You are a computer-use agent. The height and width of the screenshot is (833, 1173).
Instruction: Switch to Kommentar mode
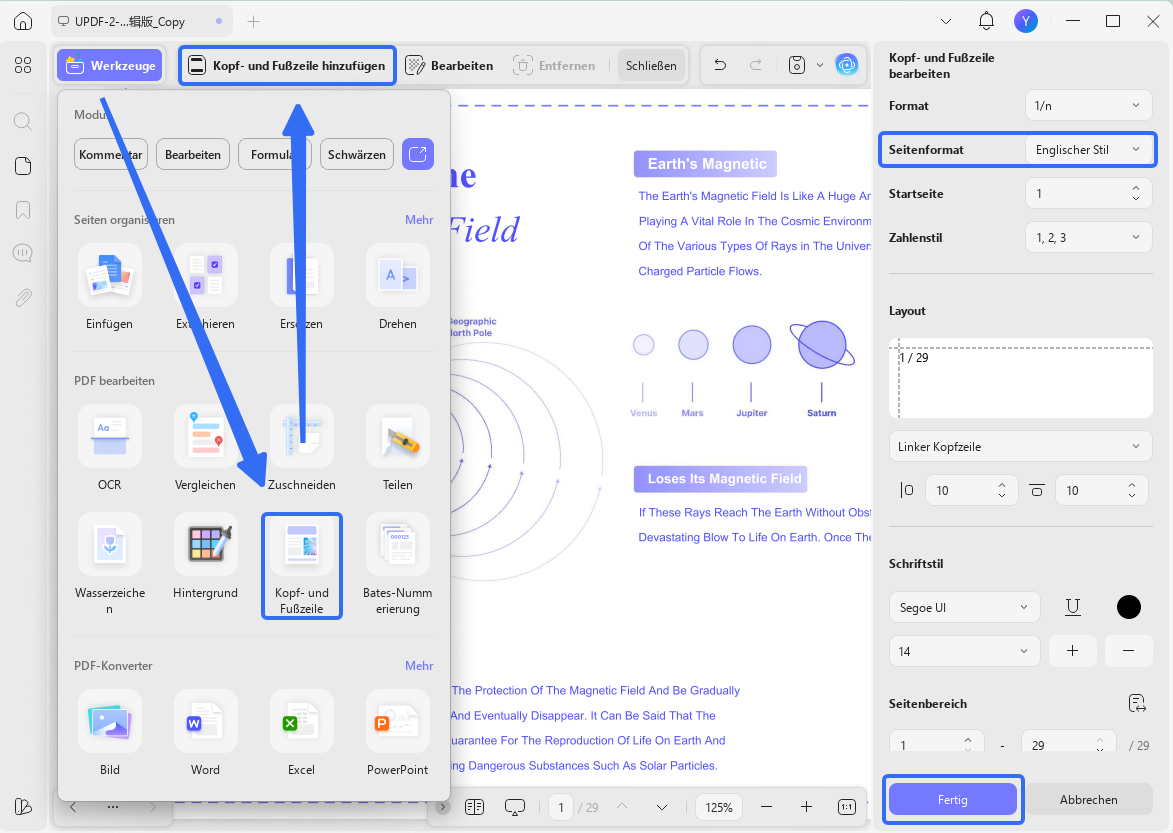point(111,154)
